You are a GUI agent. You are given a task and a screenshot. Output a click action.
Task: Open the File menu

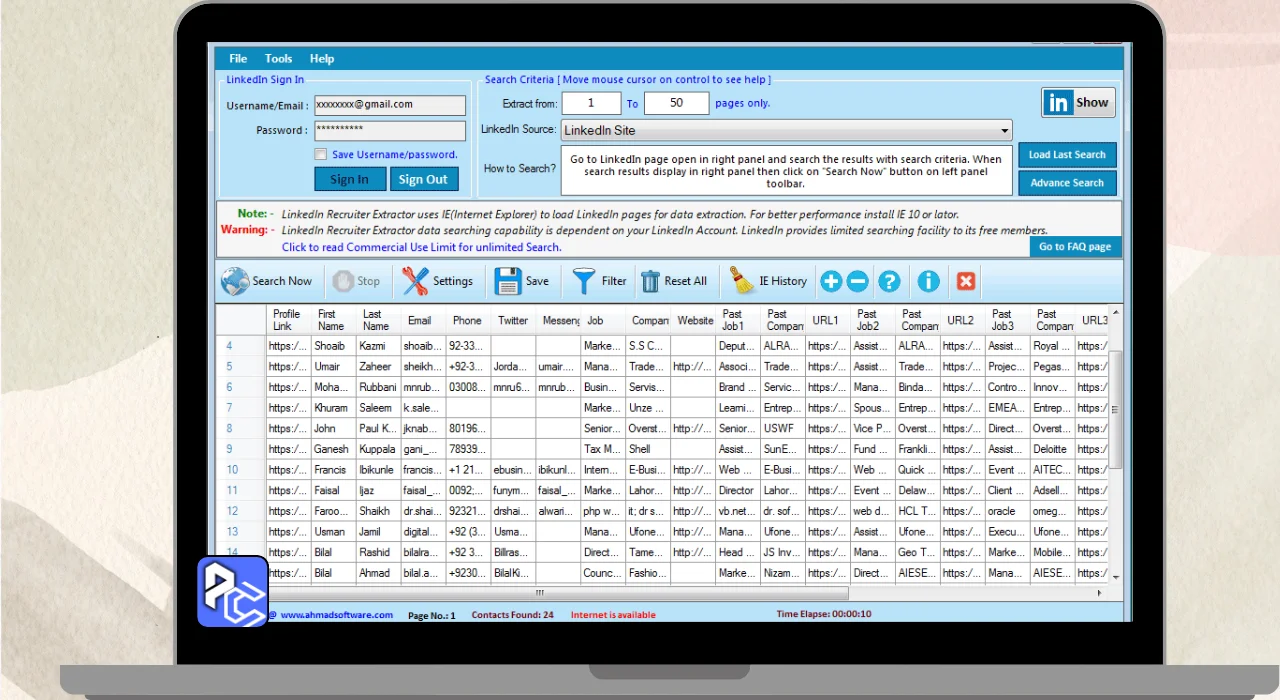(238, 59)
